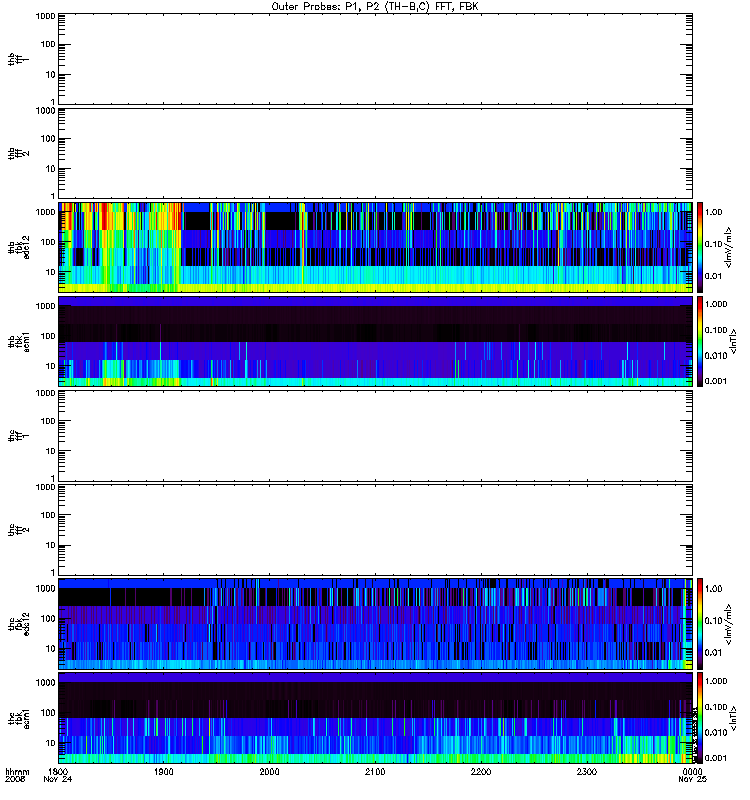Click the 2200 time axis label
The width and height of the screenshot is (750, 800).
pyautogui.click(x=481, y=771)
